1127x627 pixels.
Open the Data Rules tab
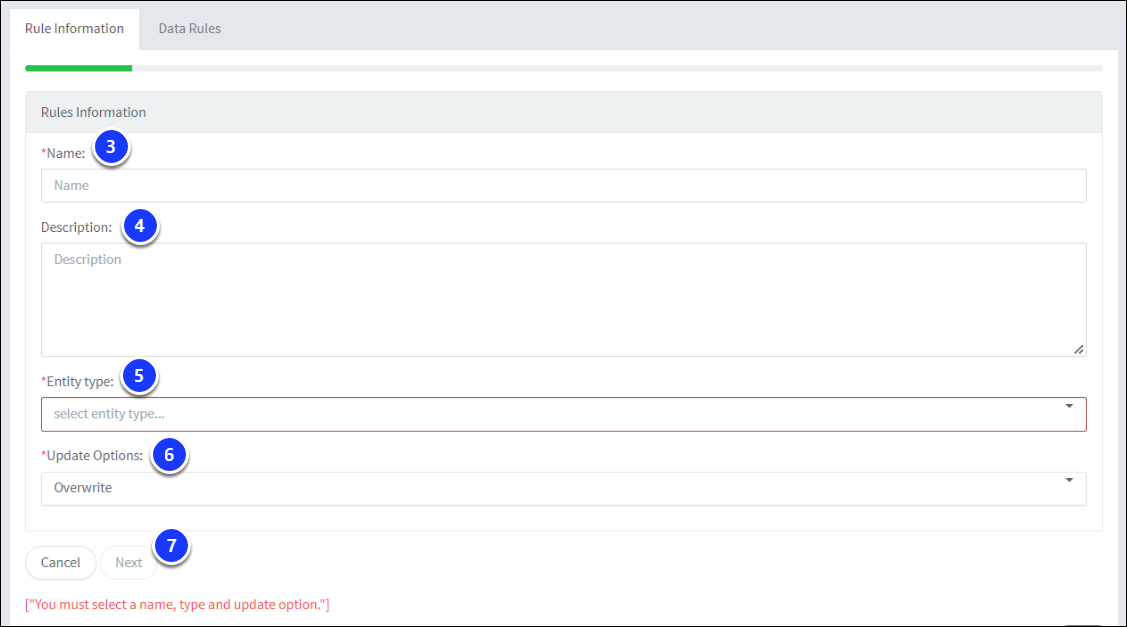190,29
